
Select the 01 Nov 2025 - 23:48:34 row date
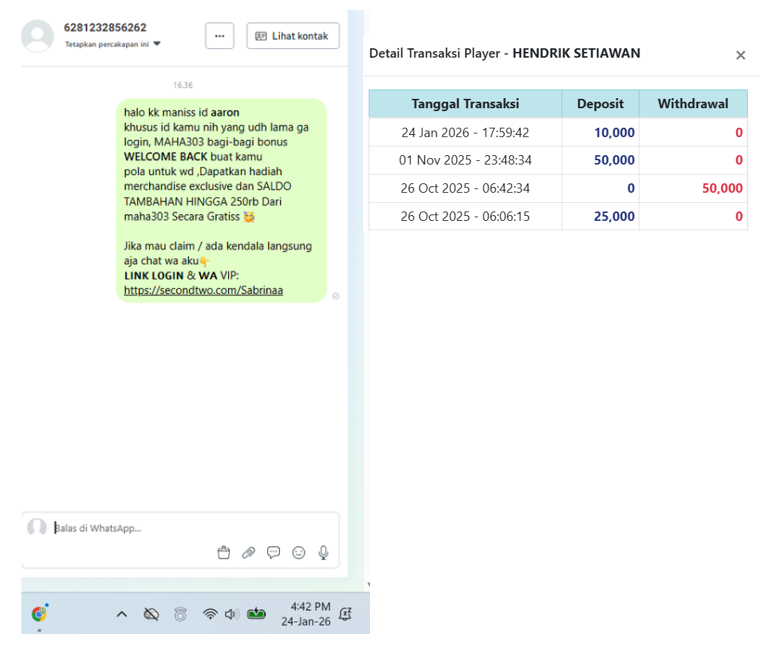pyautogui.click(x=465, y=160)
